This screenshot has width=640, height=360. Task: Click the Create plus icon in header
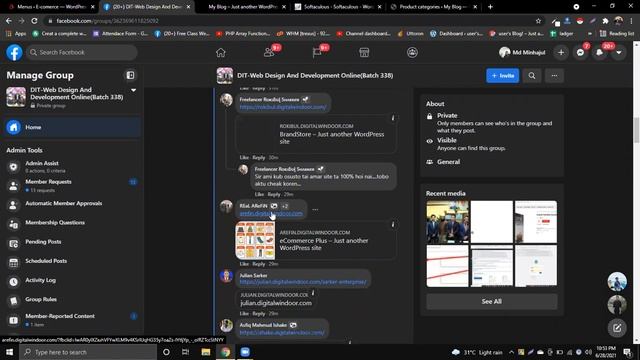tap(561, 53)
